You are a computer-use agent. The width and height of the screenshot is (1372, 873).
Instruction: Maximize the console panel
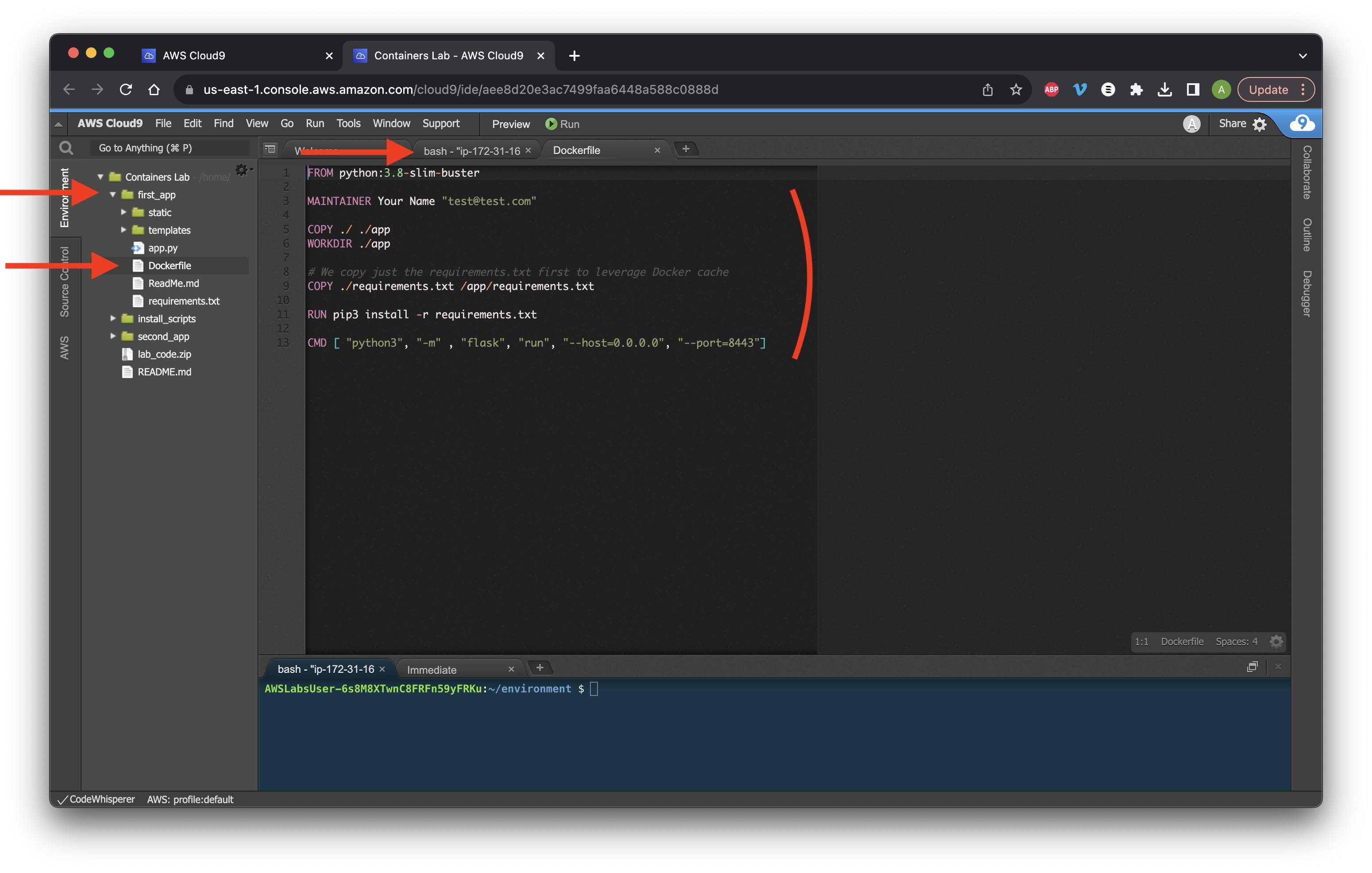click(x=1252, y=667)
